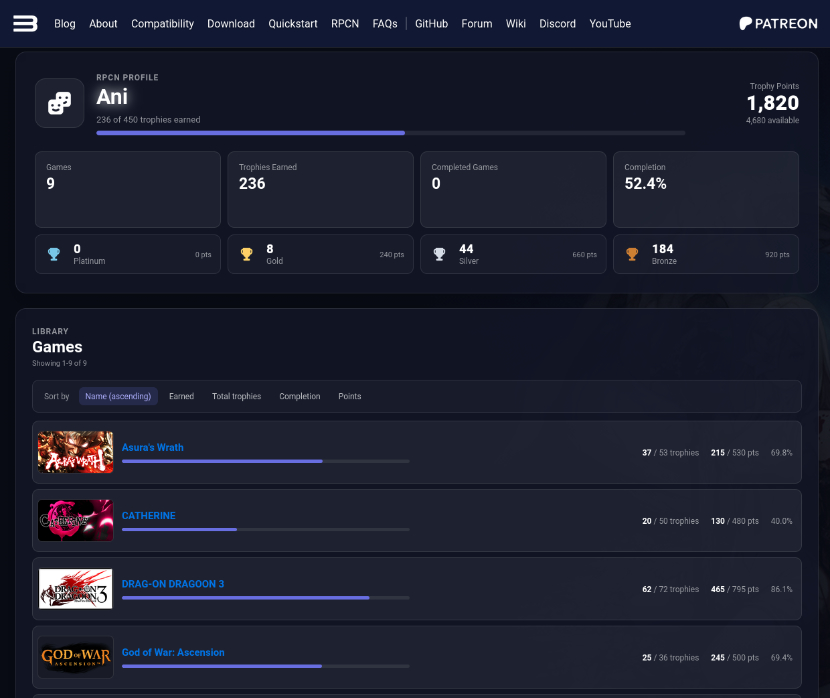Open the Blog menu item
Viewport: 830px width, 698px height.
(x=65, y=24)
